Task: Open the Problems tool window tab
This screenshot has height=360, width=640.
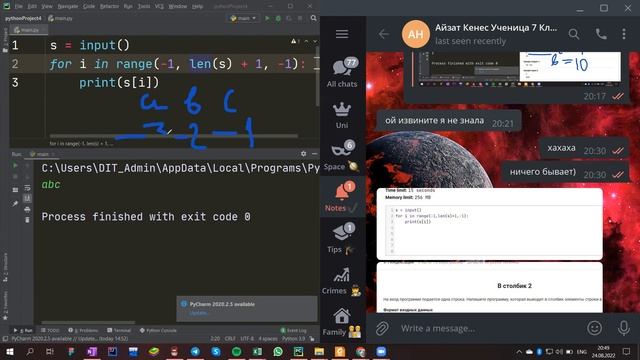Action: [x=84, y=330]
